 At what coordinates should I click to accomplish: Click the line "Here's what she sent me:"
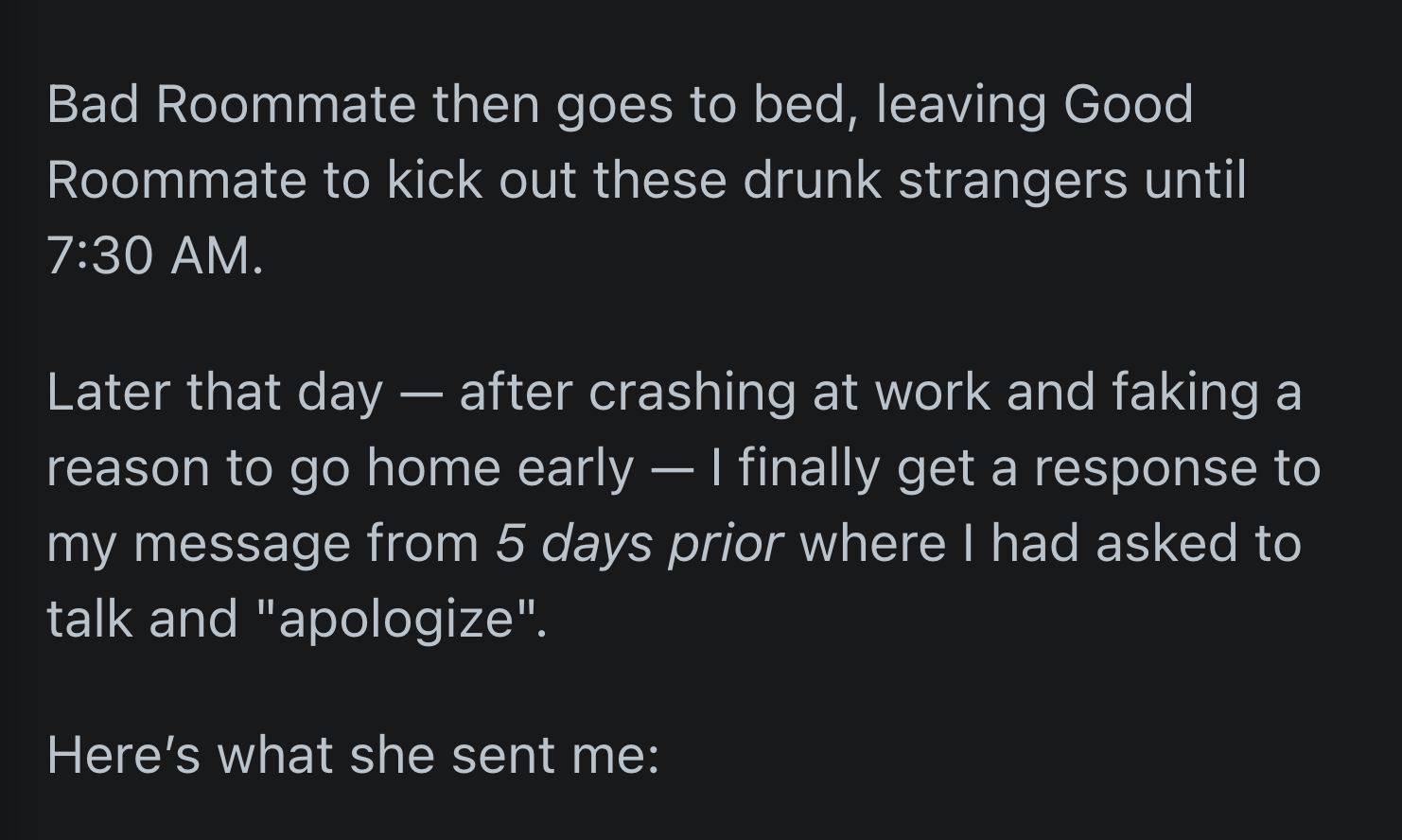pyautogui.click(x=353, y=756)
